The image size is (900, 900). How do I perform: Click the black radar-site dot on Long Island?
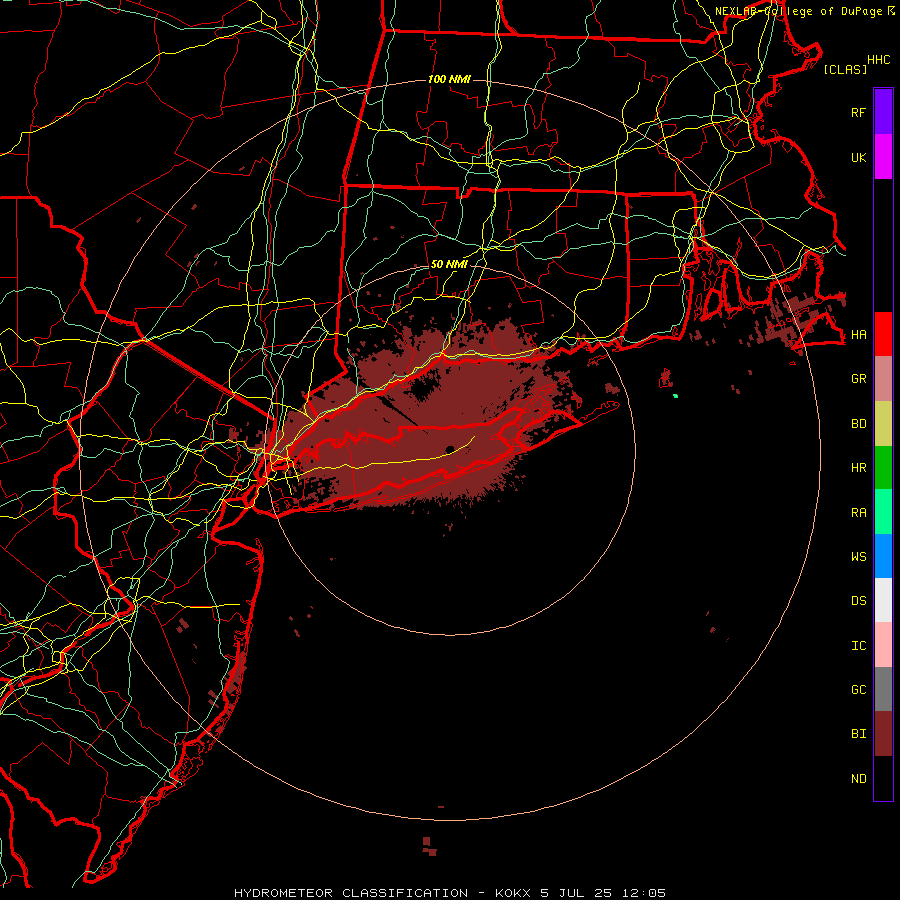click(450, 449)
